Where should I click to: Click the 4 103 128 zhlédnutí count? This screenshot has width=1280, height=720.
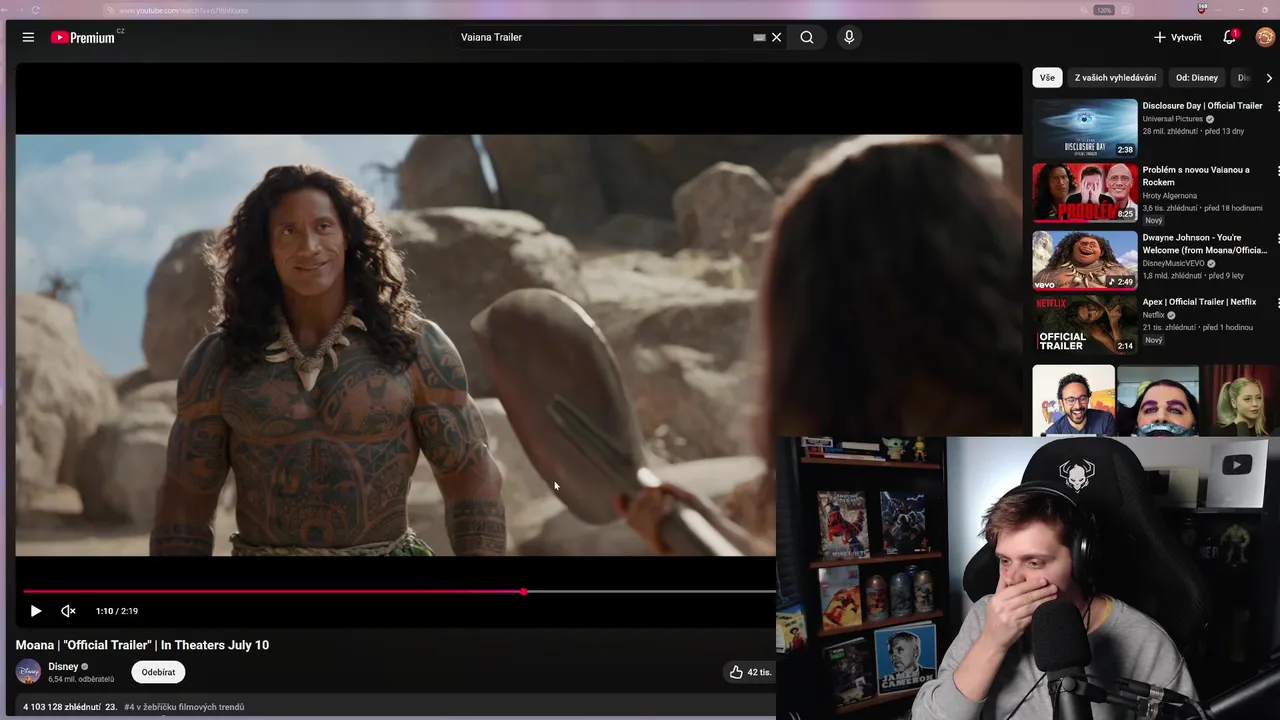[62, 707]
